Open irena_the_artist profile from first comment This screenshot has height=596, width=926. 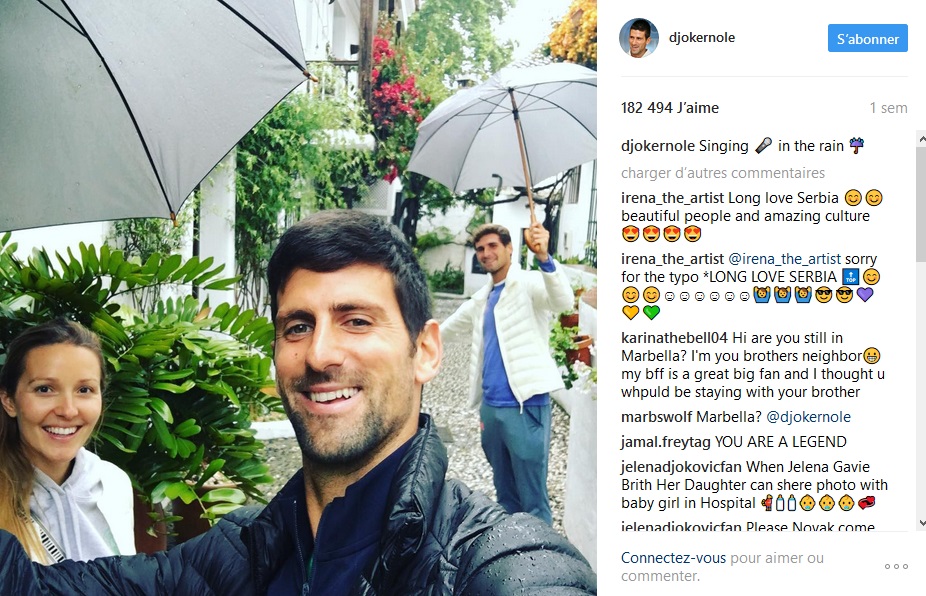click(x=672, y=198)
